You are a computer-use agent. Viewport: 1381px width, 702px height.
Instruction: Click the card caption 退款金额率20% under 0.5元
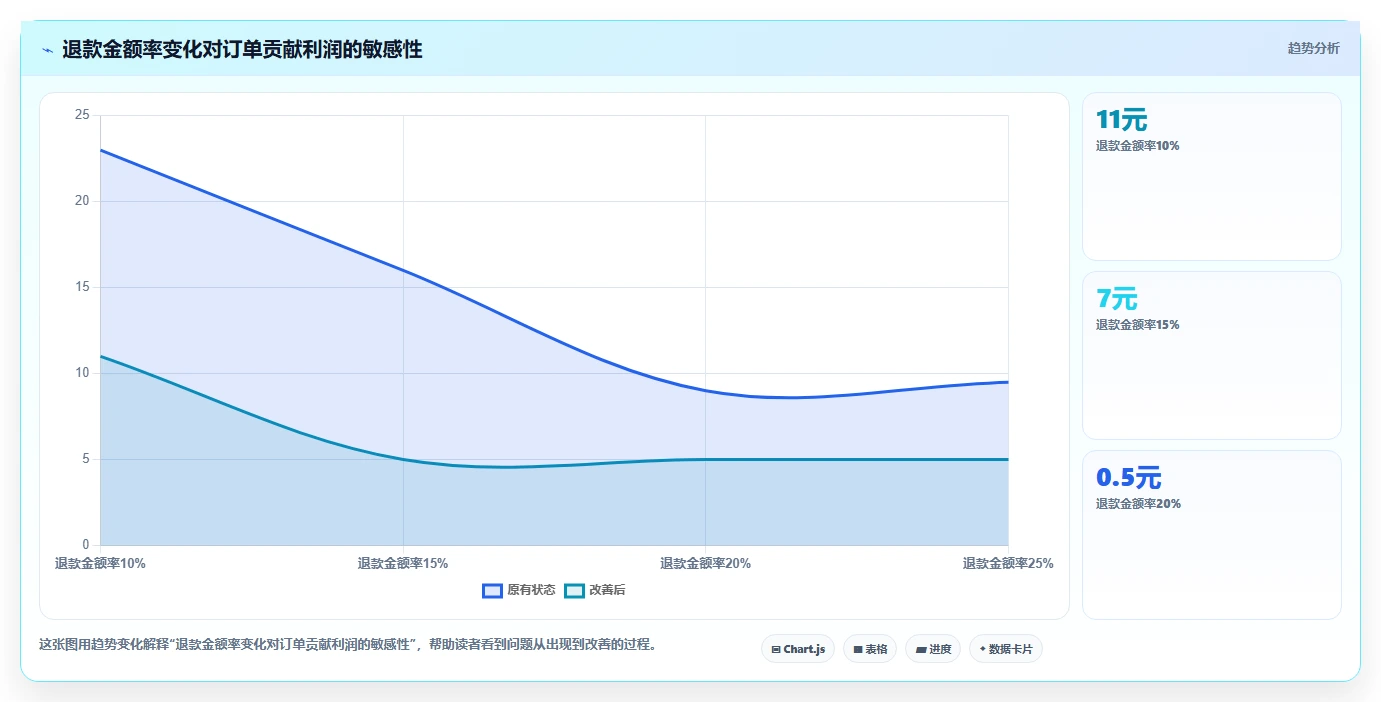1138,503
